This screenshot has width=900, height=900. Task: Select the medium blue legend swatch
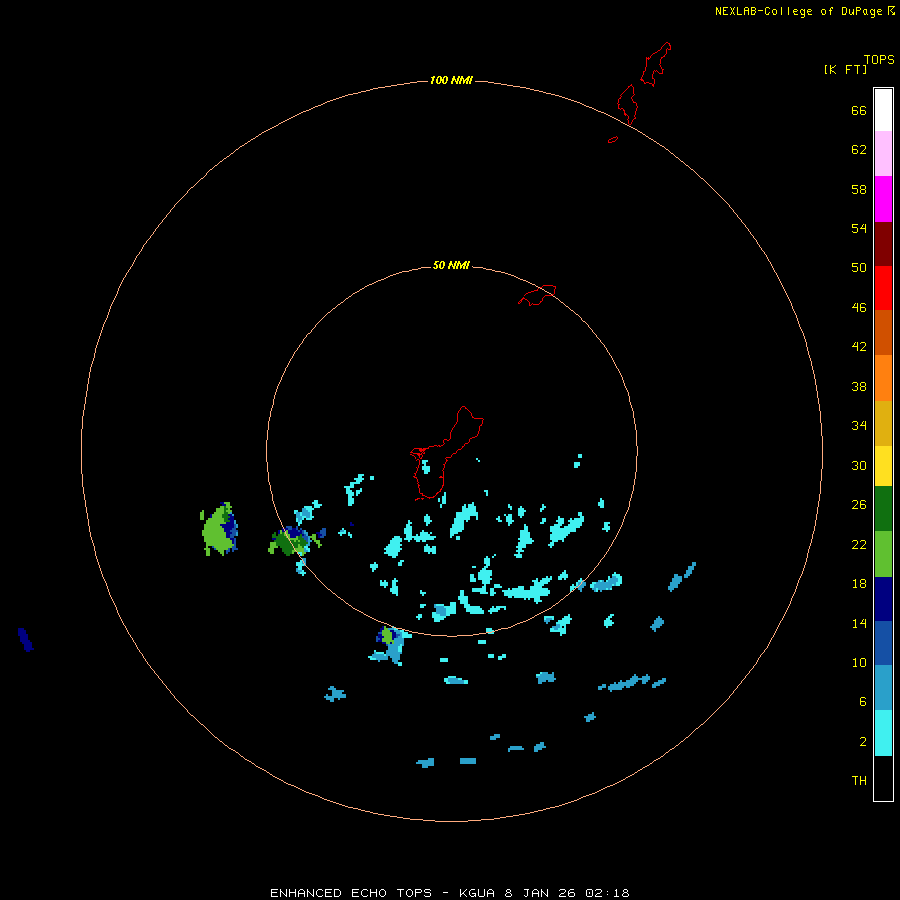(x=883, y=643)
